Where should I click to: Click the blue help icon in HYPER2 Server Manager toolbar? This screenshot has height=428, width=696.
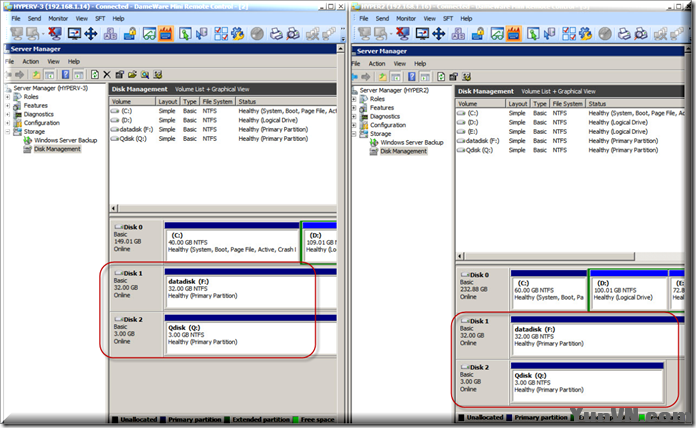[412, 77]
